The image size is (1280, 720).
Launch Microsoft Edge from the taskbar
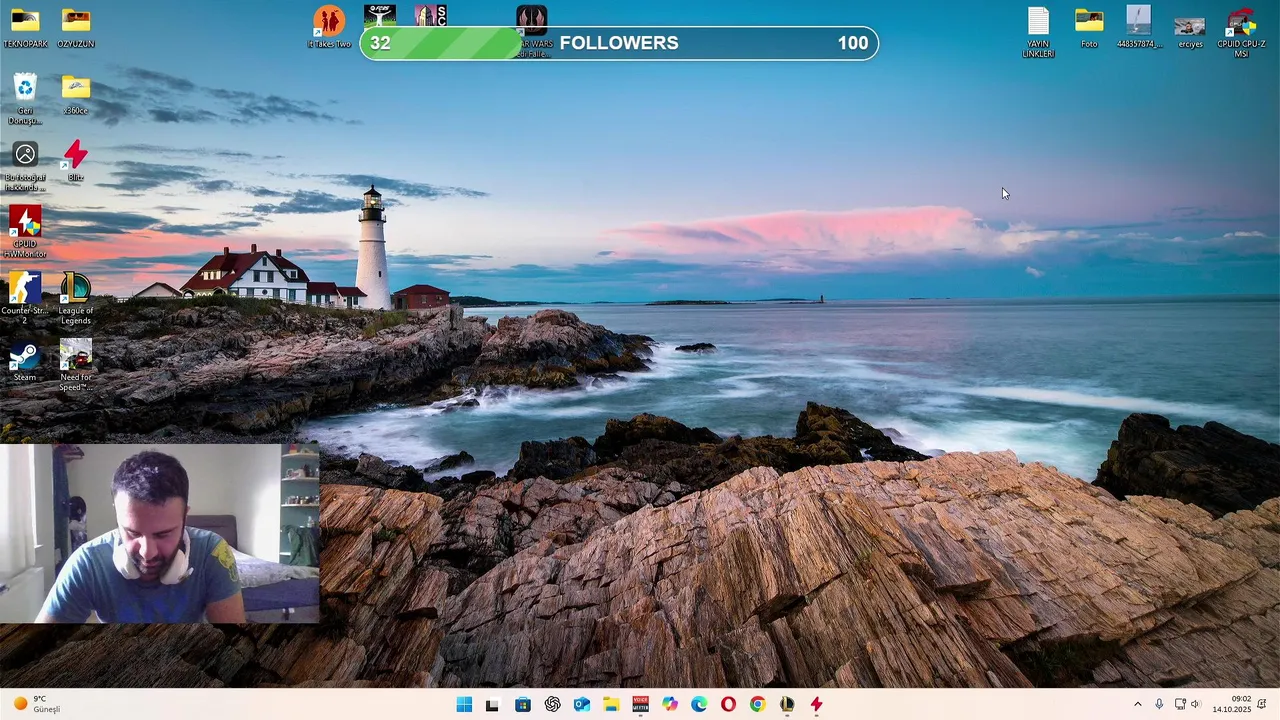[699, 704]
